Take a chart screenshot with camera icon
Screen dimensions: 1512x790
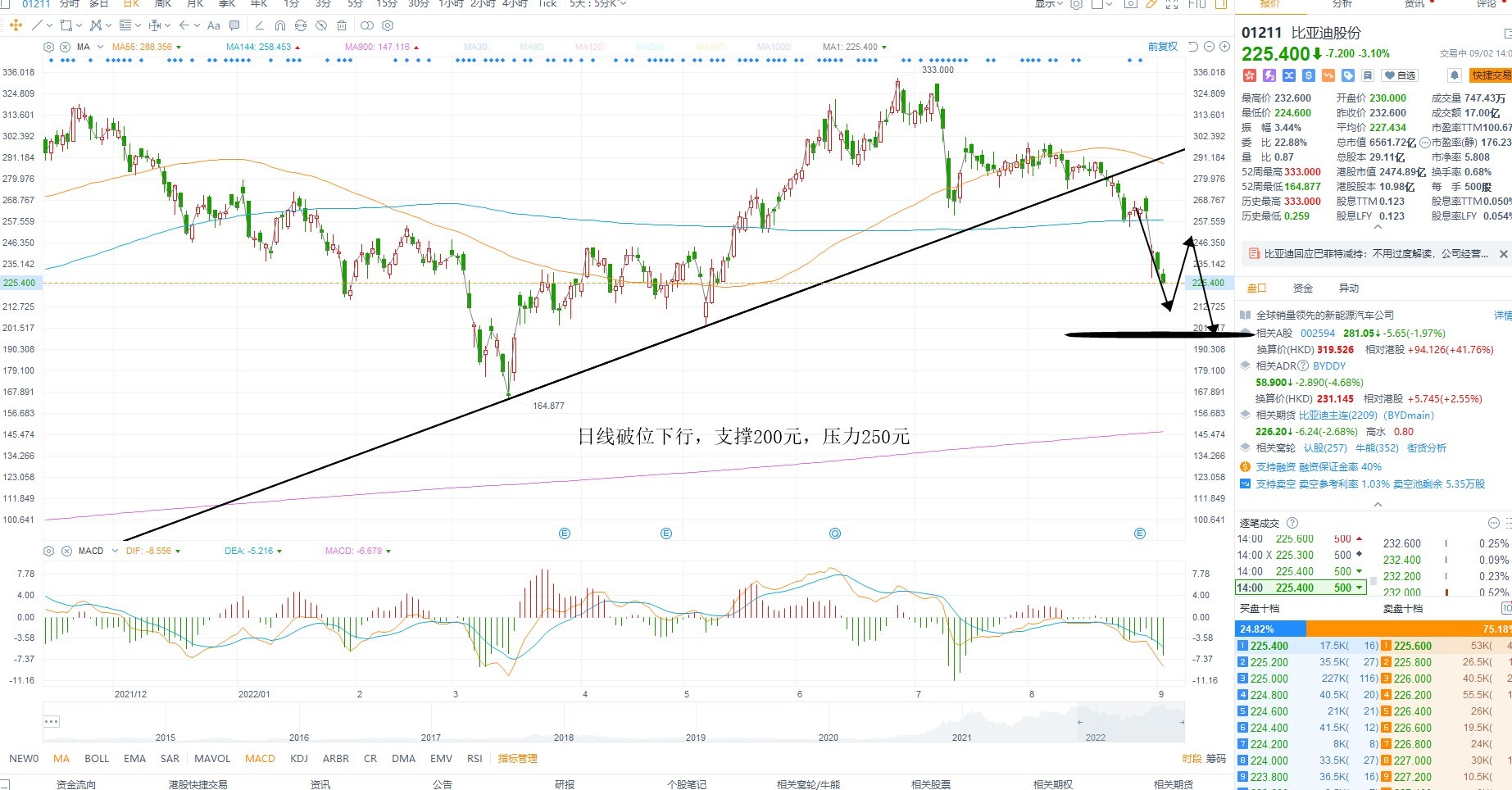coord(1131,4)
